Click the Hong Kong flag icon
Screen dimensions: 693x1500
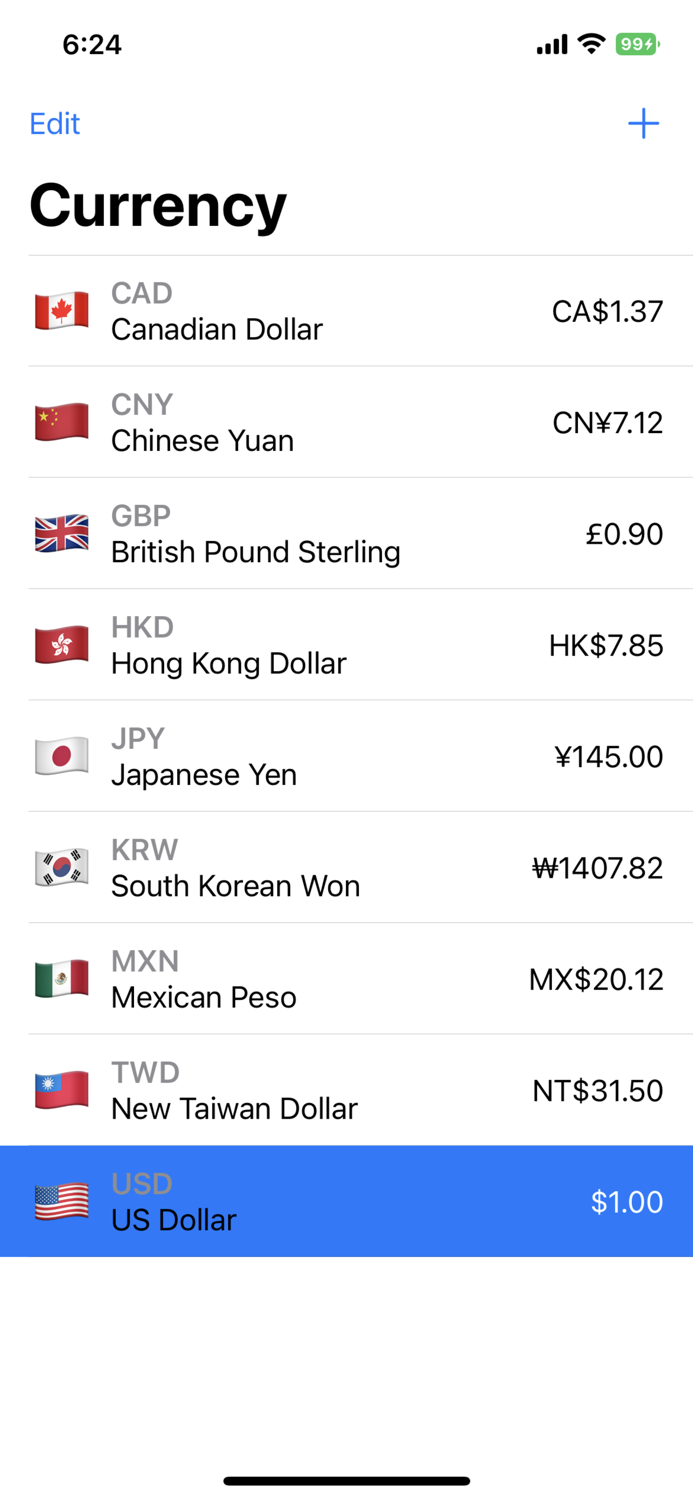pos(62,644)
